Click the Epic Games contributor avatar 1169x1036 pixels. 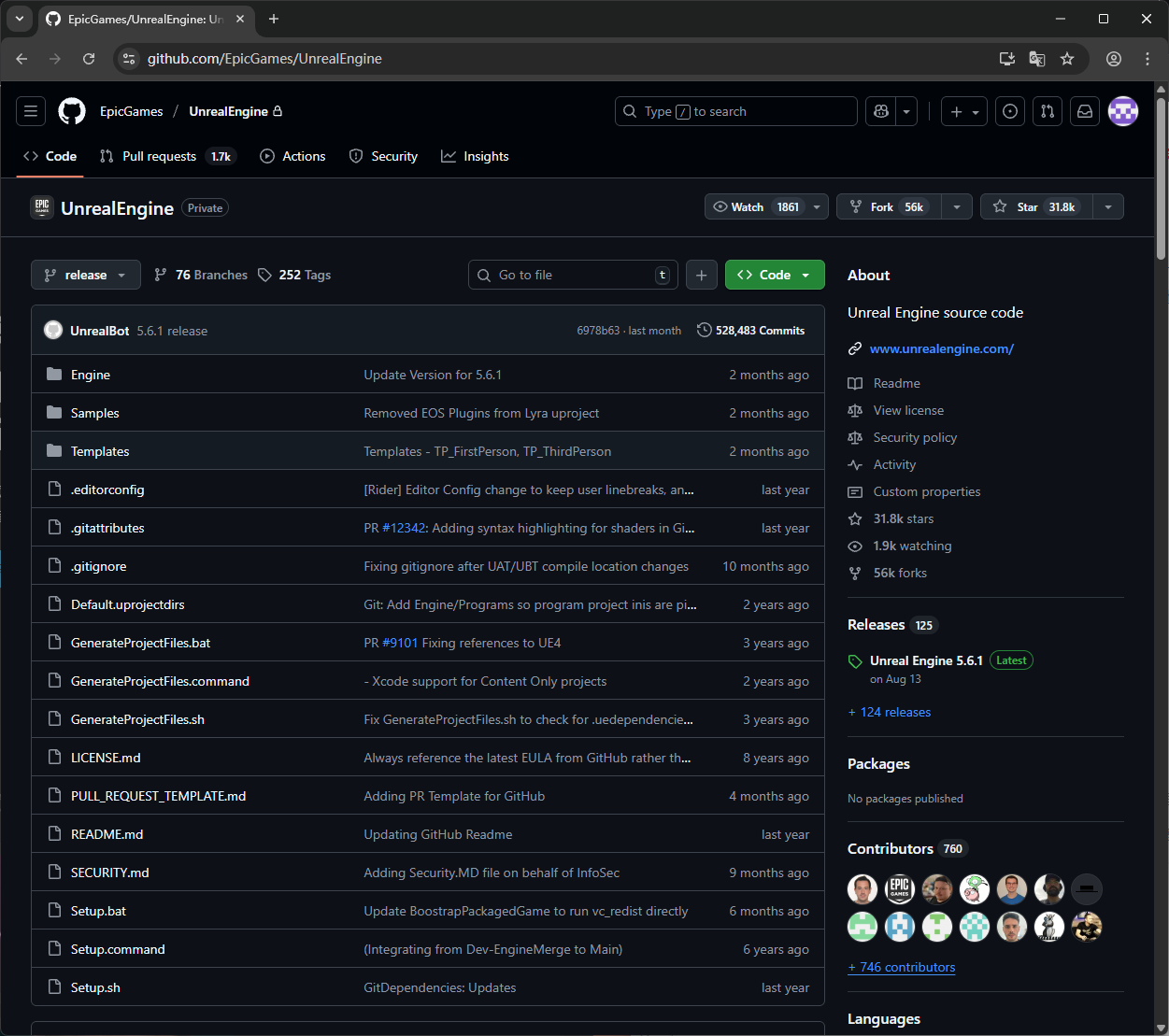(900, 888)
